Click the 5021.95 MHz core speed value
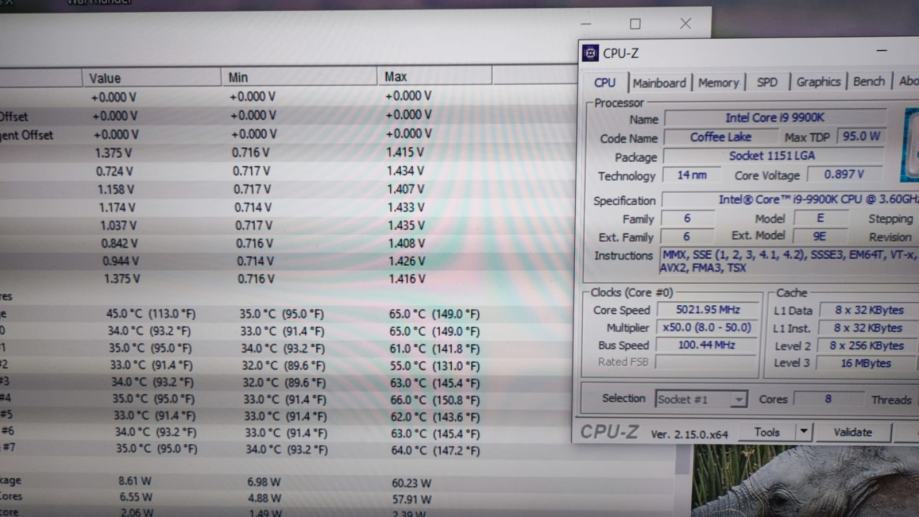Image resolution: width=919 pixels, height=517 pixels. [707, 309]
